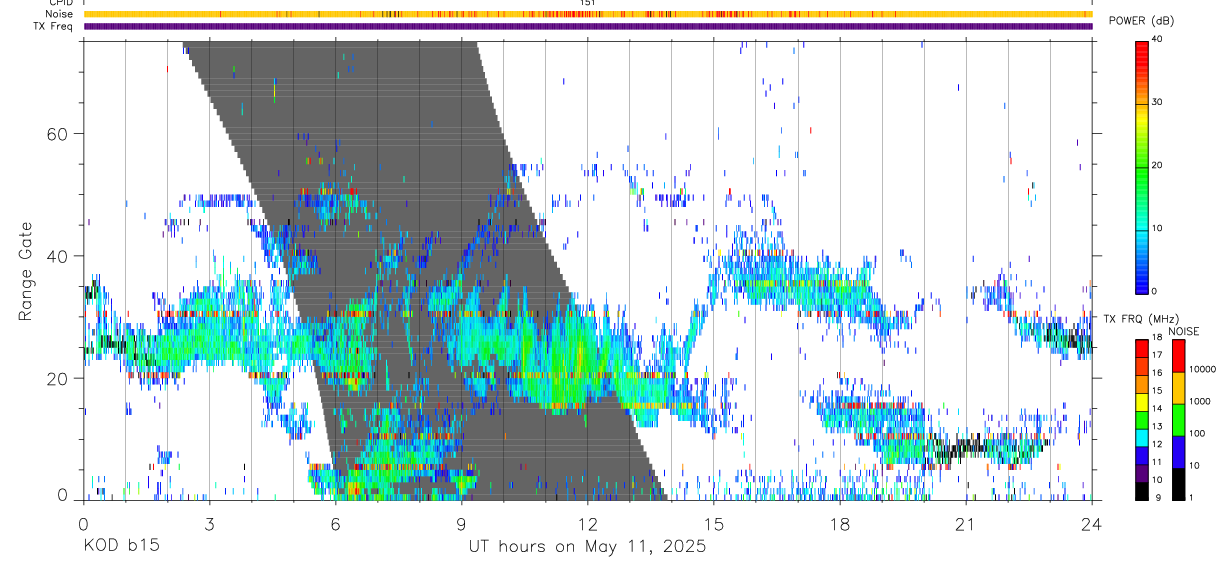Click the 'TX Freq' row label at top left
Image resolution: width=1228 pixels, height=567 pixels.
(x=54, y=26)
